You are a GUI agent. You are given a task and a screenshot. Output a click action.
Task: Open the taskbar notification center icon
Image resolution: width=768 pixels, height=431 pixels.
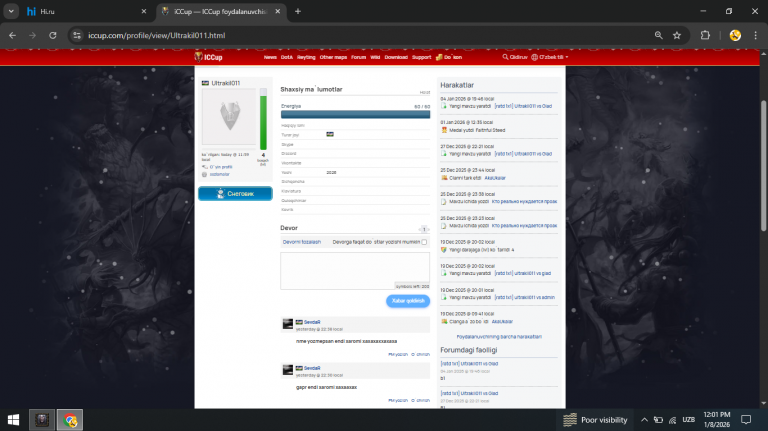pyautogui.click(x=745, y=420)
